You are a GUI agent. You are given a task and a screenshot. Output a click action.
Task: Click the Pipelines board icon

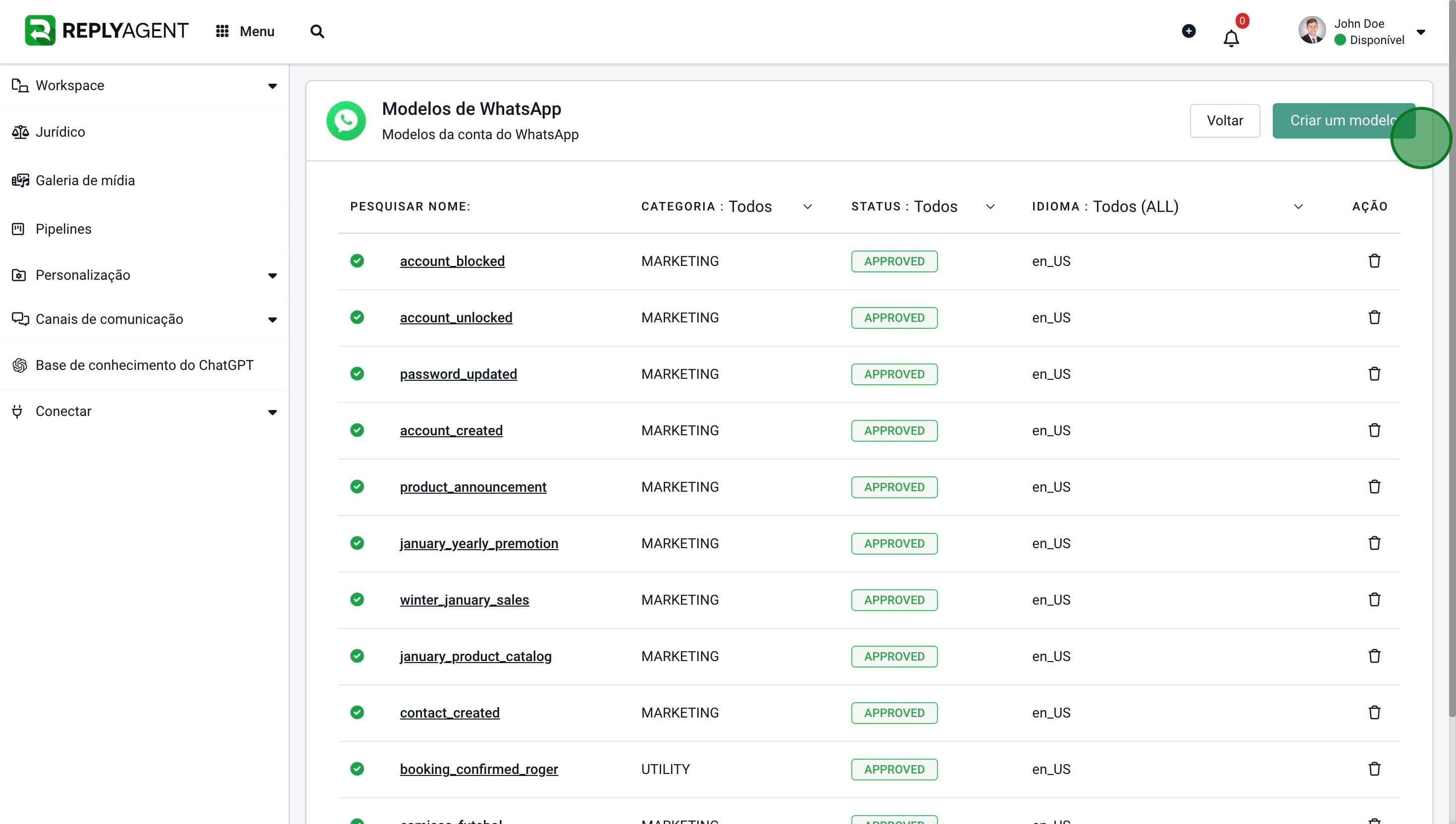(18, 229)
